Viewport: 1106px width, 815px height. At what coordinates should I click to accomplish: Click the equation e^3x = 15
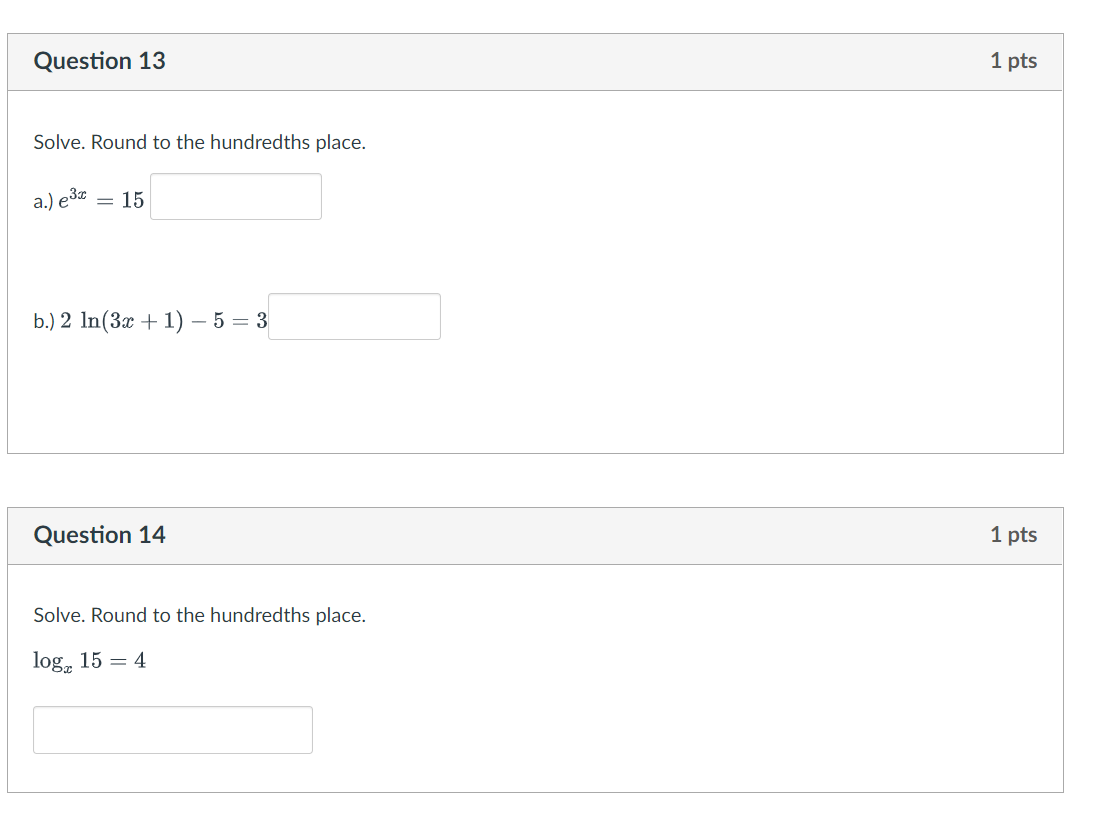(x=100, y=197)
